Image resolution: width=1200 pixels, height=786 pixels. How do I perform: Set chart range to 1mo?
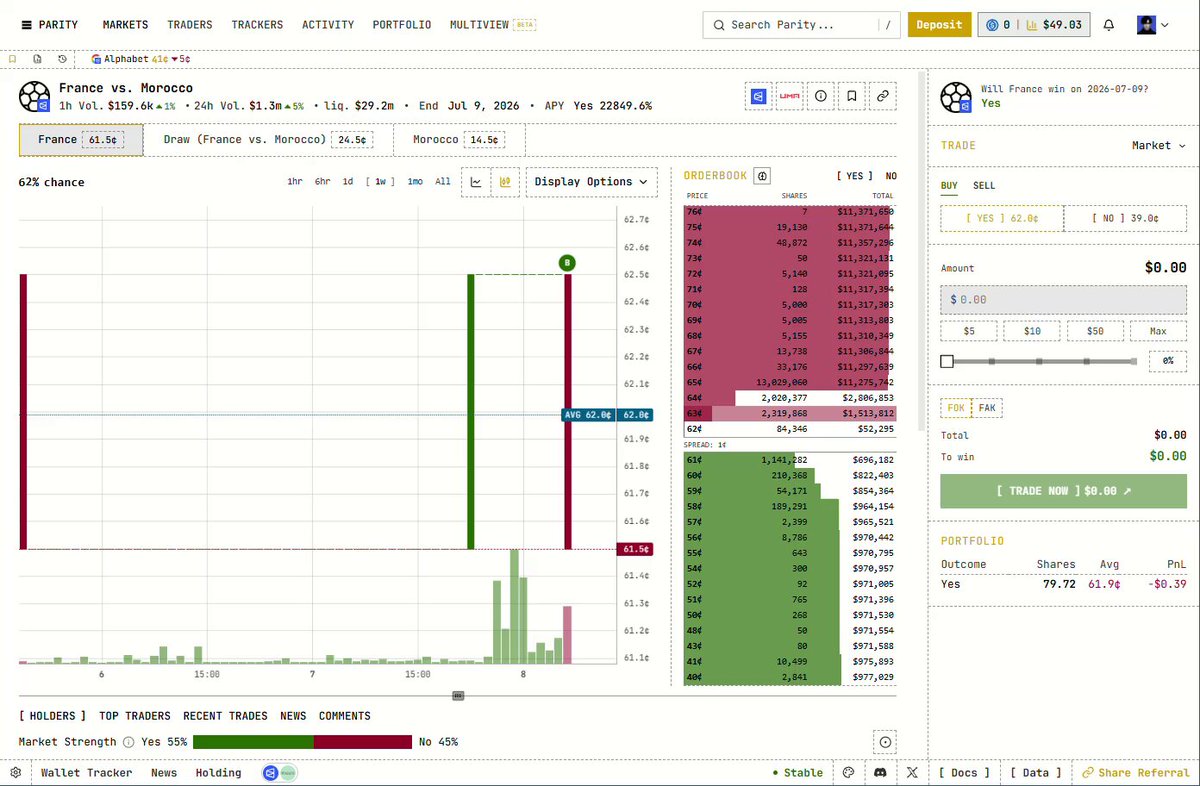[x=415, y=182]
